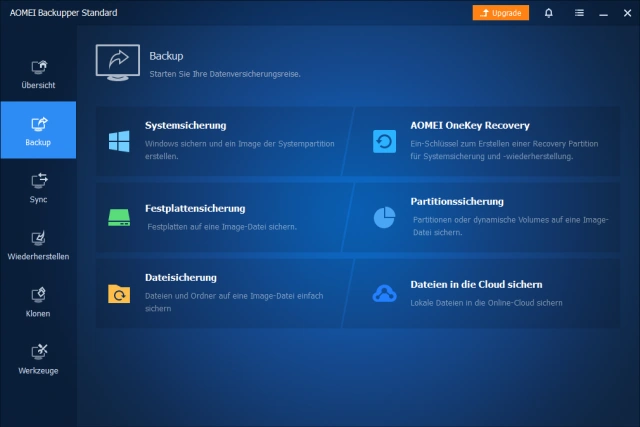This screenshot has width=640, height=427.
Task: Select Dateien in die Cloud sichern
Action: (475, 285)
